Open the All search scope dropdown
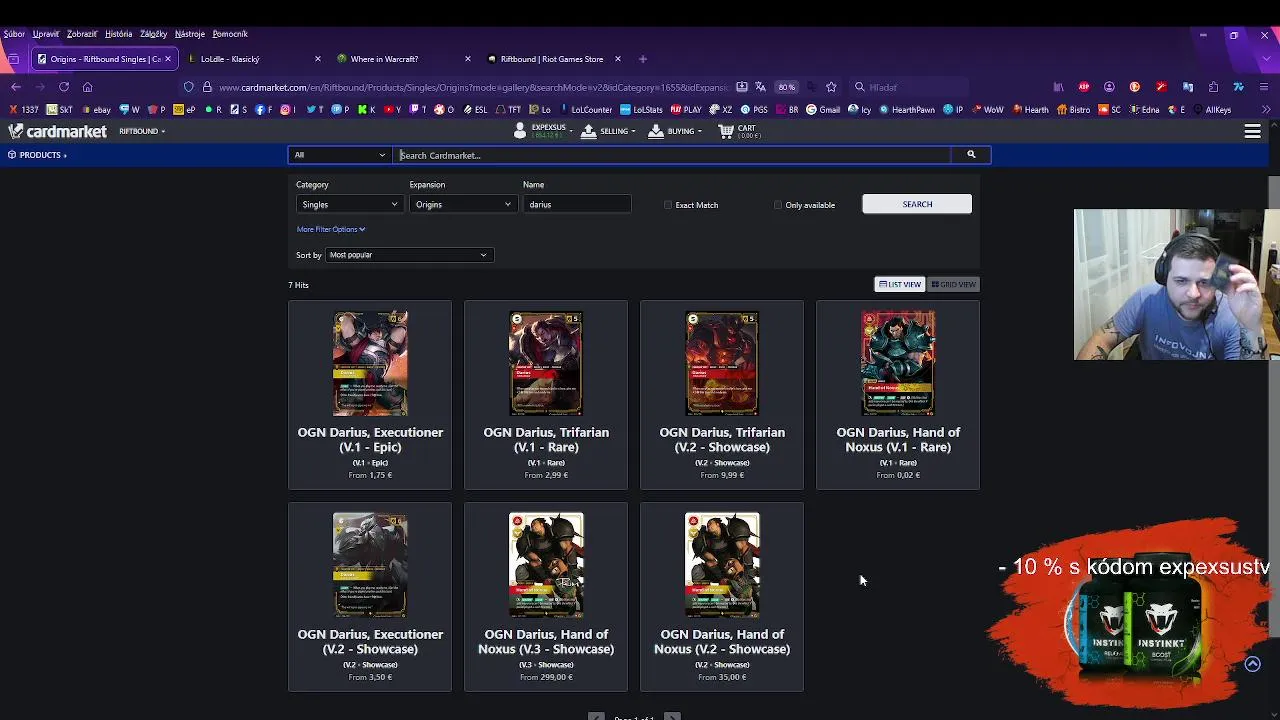1280x720 pixels. [340, 155]
